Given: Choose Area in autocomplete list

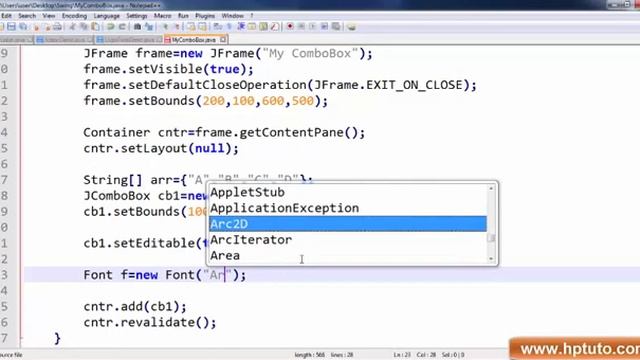Looking at the screenshot, I should pyautogui.click(x=348, y=256).
